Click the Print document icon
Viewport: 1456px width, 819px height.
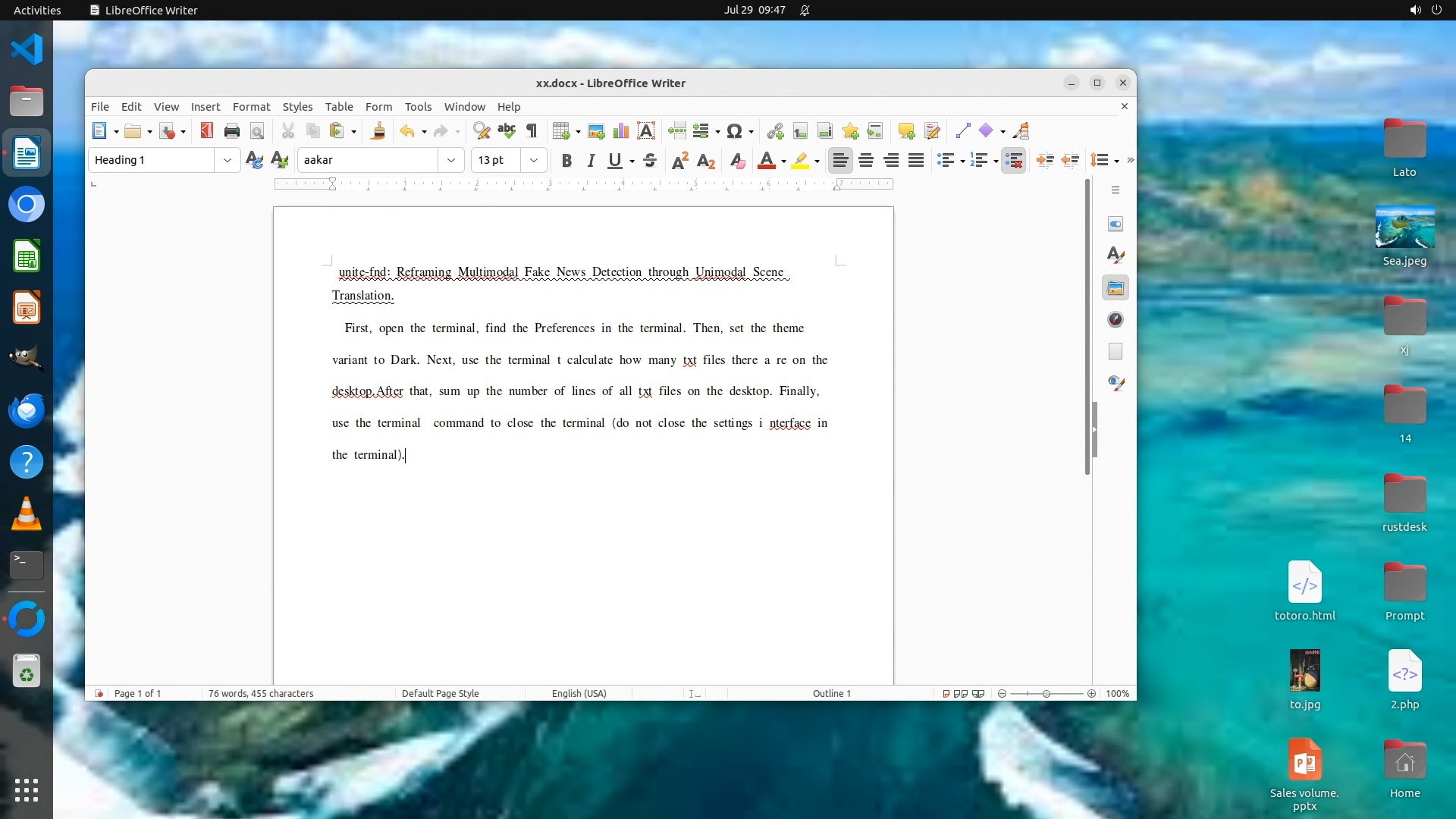[x=232, y=131]
